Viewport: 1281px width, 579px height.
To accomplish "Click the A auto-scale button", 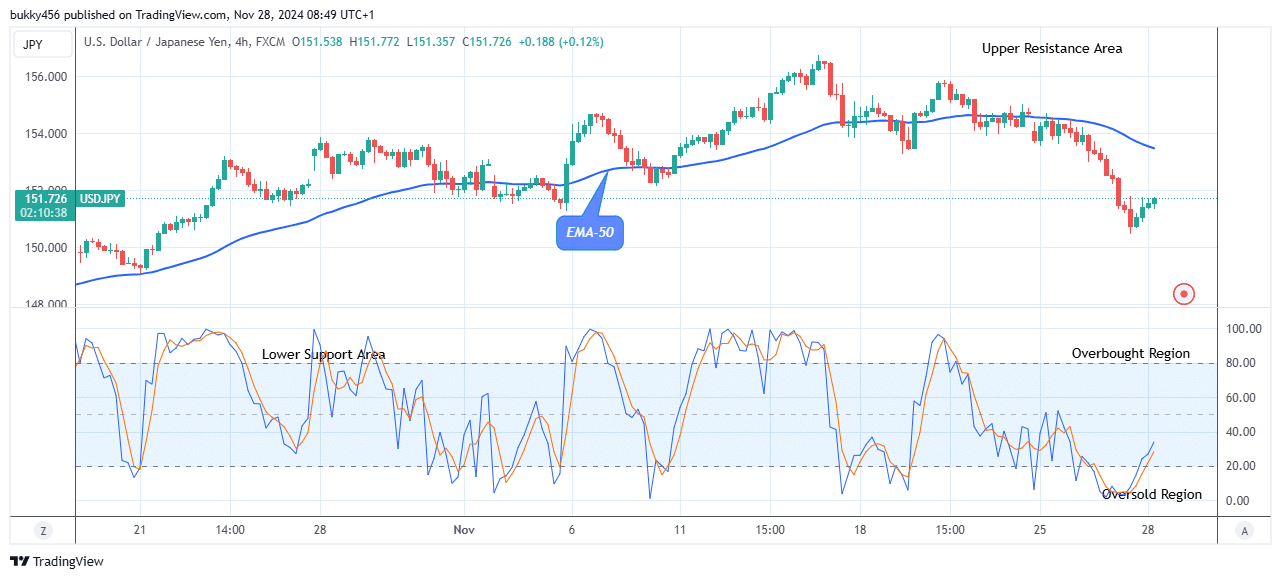I will 1243,531.
